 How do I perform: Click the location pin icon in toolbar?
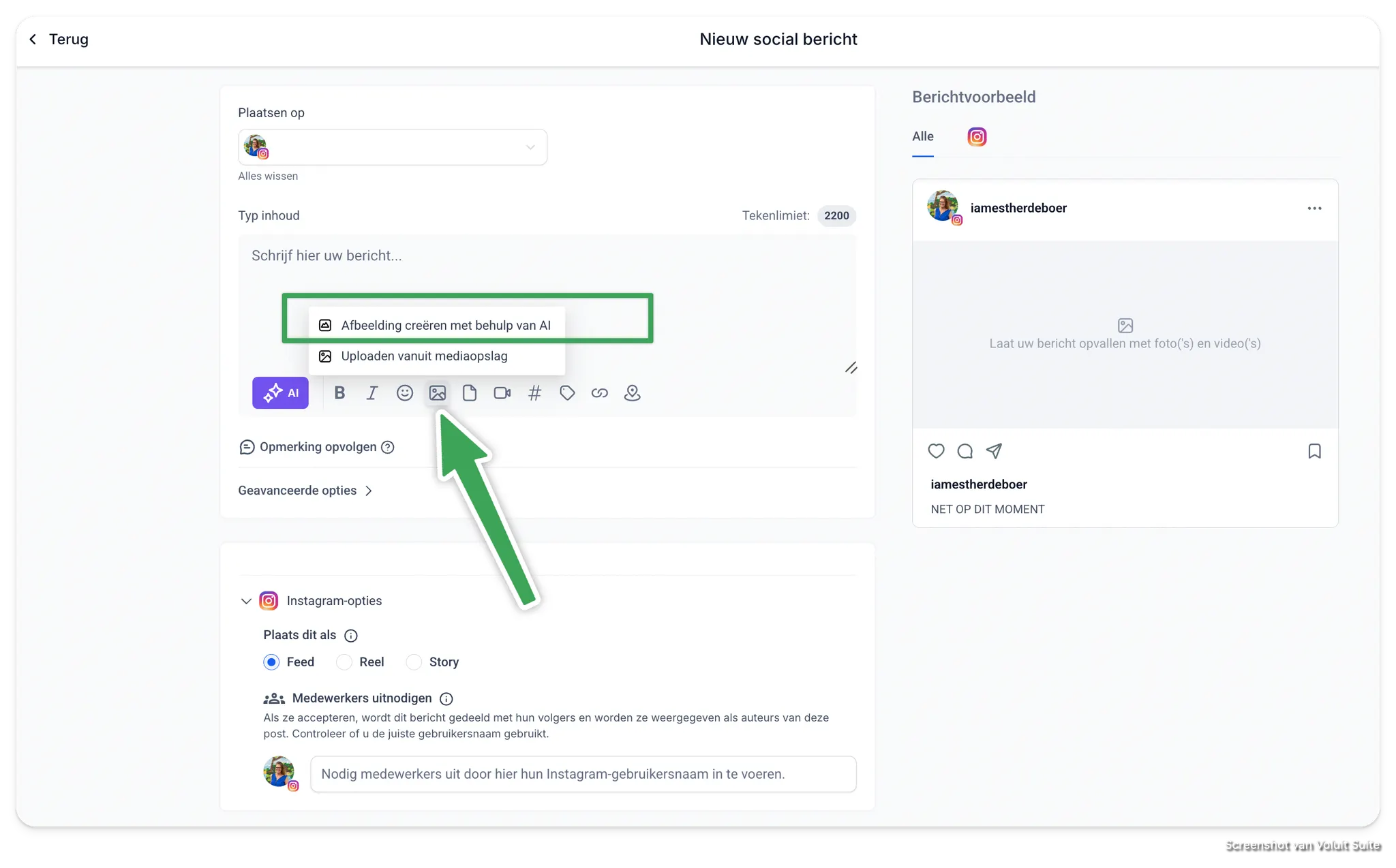pos(632,393)
